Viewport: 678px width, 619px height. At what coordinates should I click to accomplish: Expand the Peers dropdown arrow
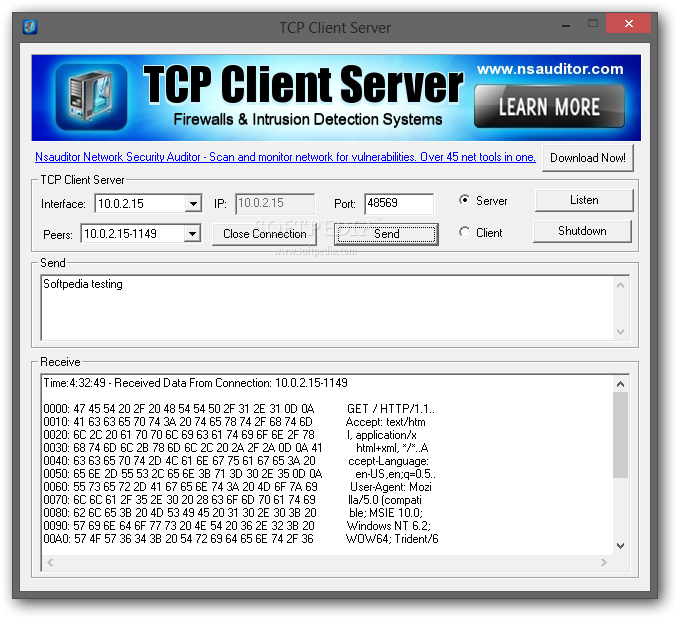(192, 234)
